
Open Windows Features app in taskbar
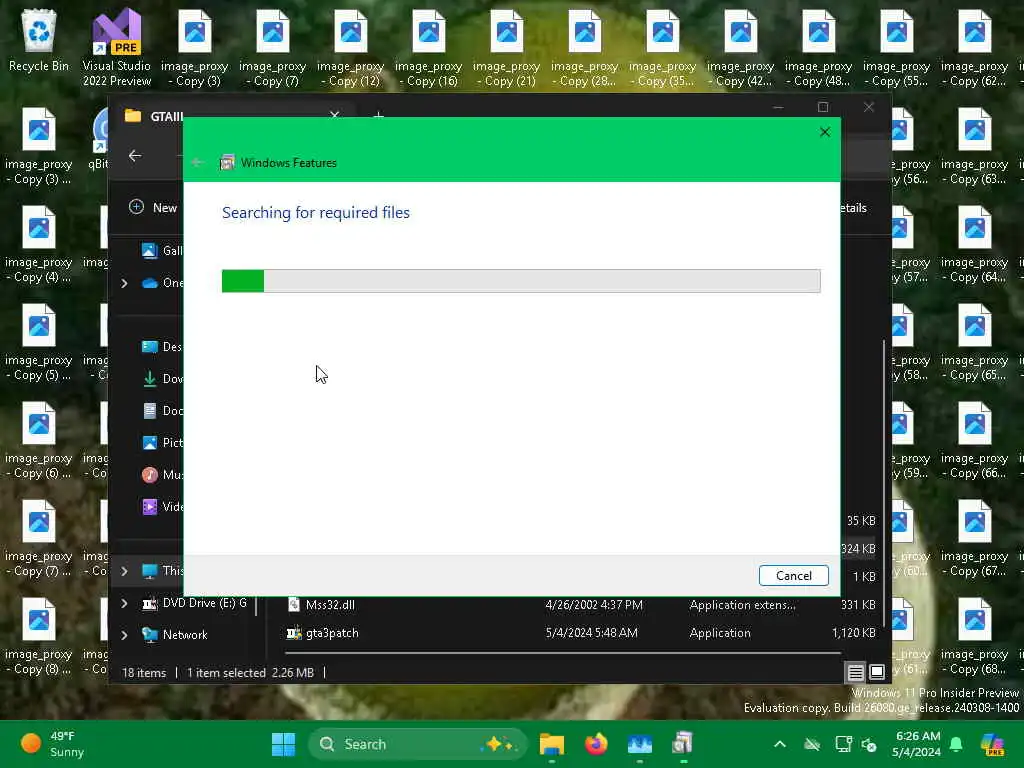pyautogui.click(x=682, y=744)
